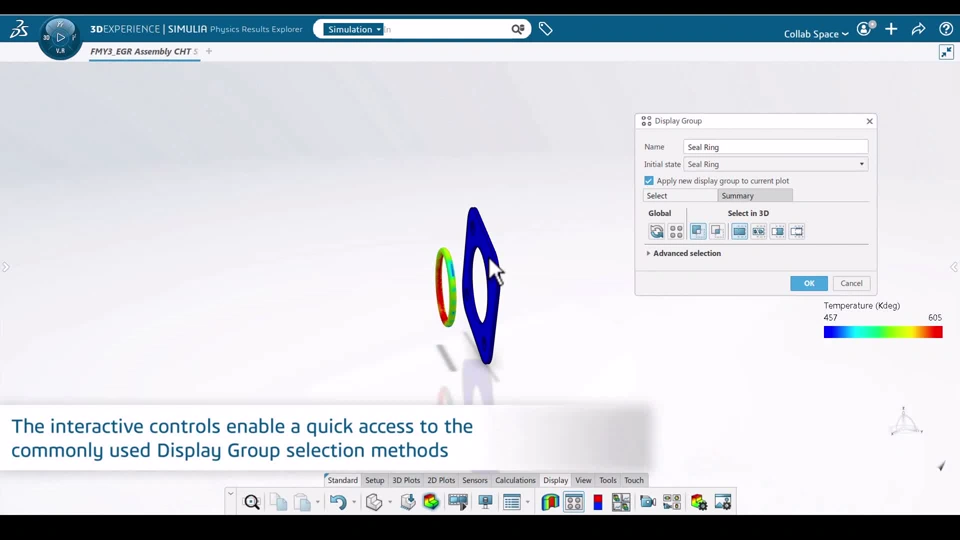The height and width of the screenshot is (540, 960).
Task: Click the user profile avatar icon
Action: [x=864, y=29]
